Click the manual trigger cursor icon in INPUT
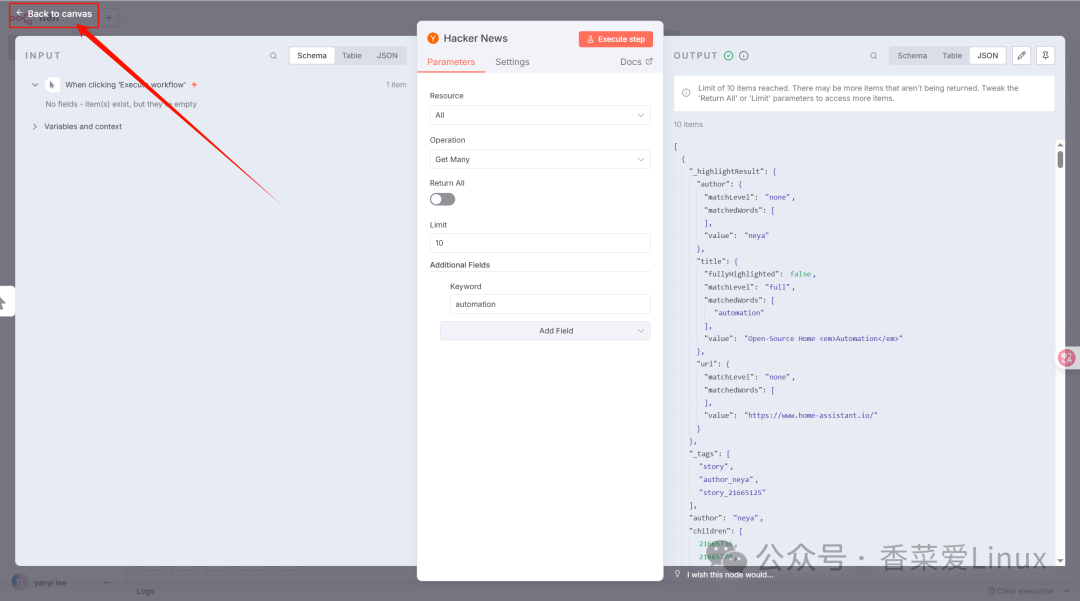The width and height of the screenshot is (1080, 601). click(52, 85)
